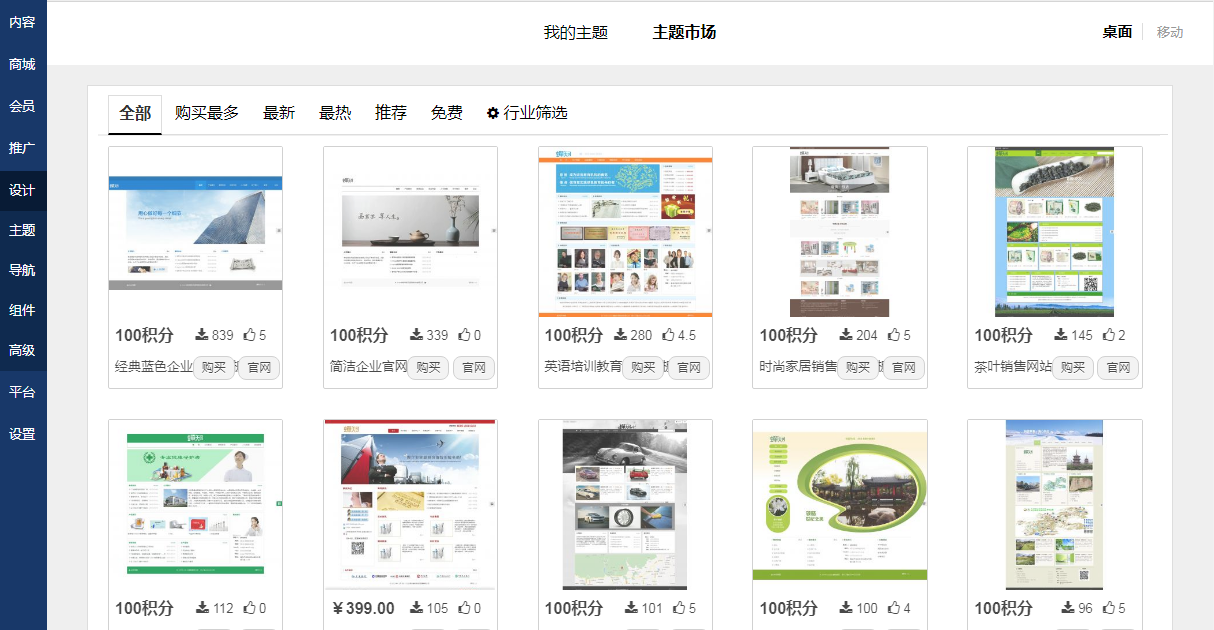Viewport: 1214px width, 630px height.
Task: Select 设计 in the sidebar
Action: click(23, 190)
